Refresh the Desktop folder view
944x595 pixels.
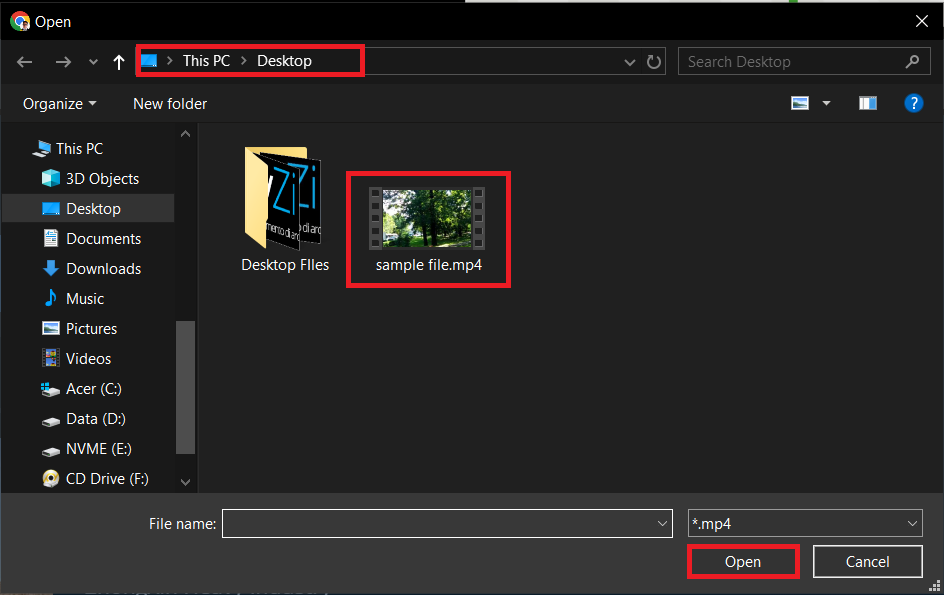coord(654,61)
